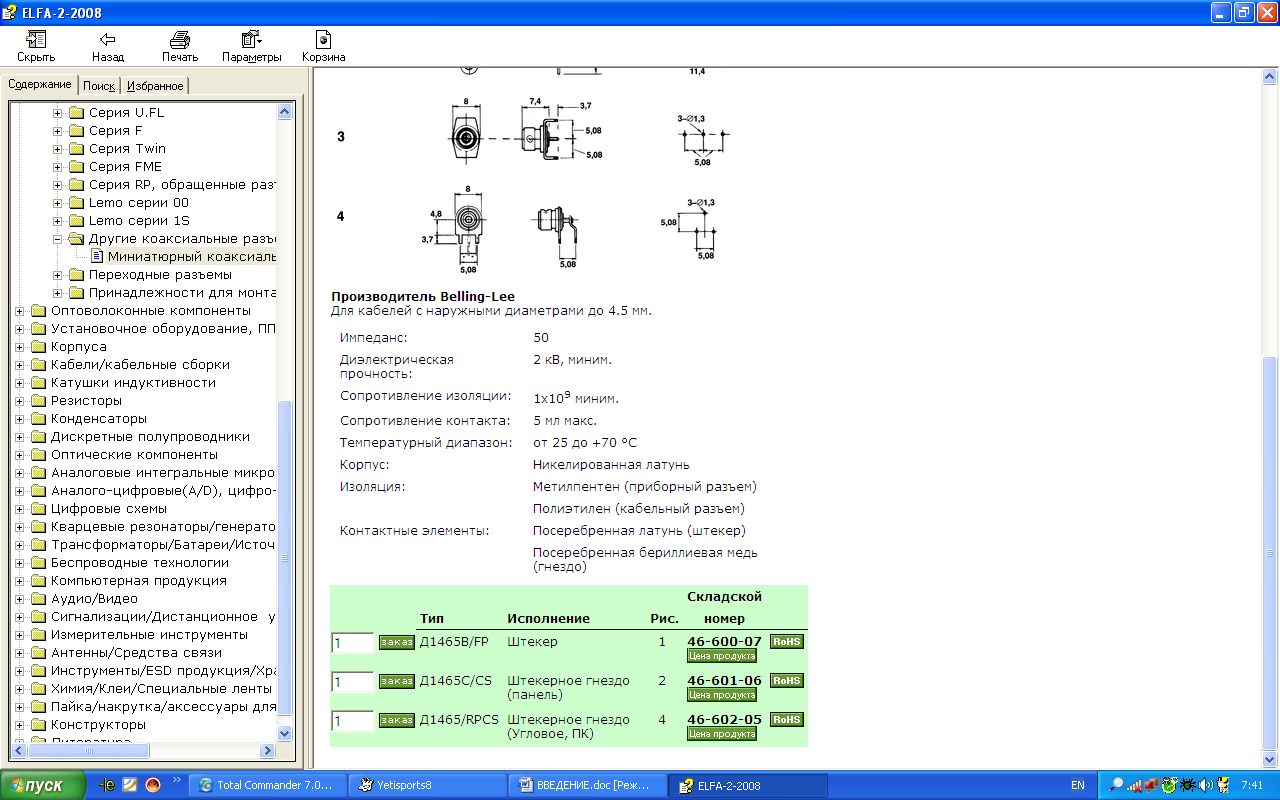Click the document icon beside Миниатюрный коаксиаль
The image size is (1280, 800).
click(x=97, y=257)
